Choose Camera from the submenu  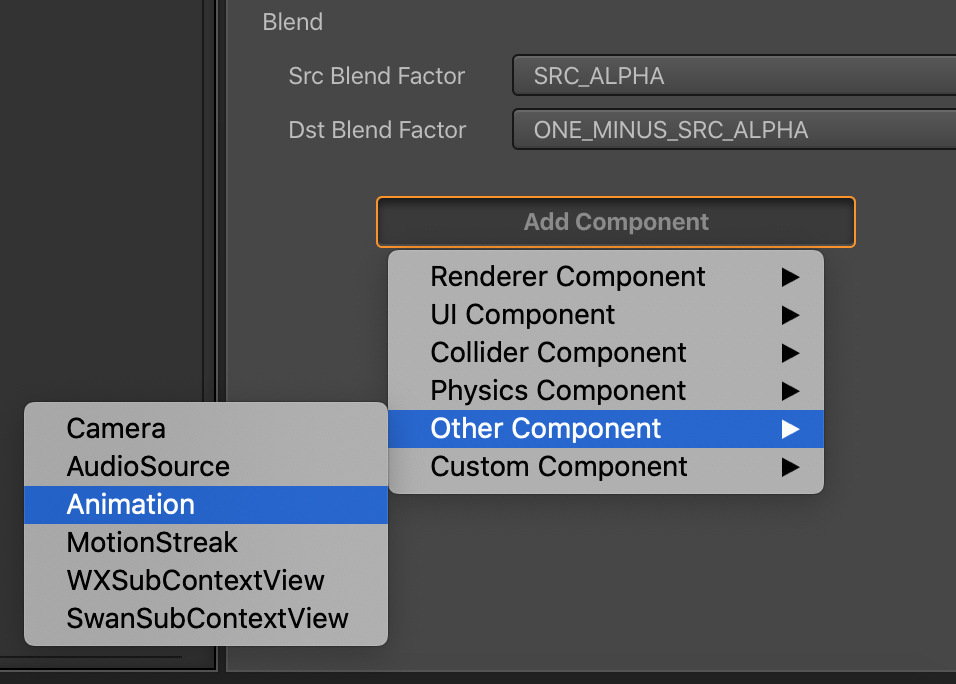tap(206, 429)
